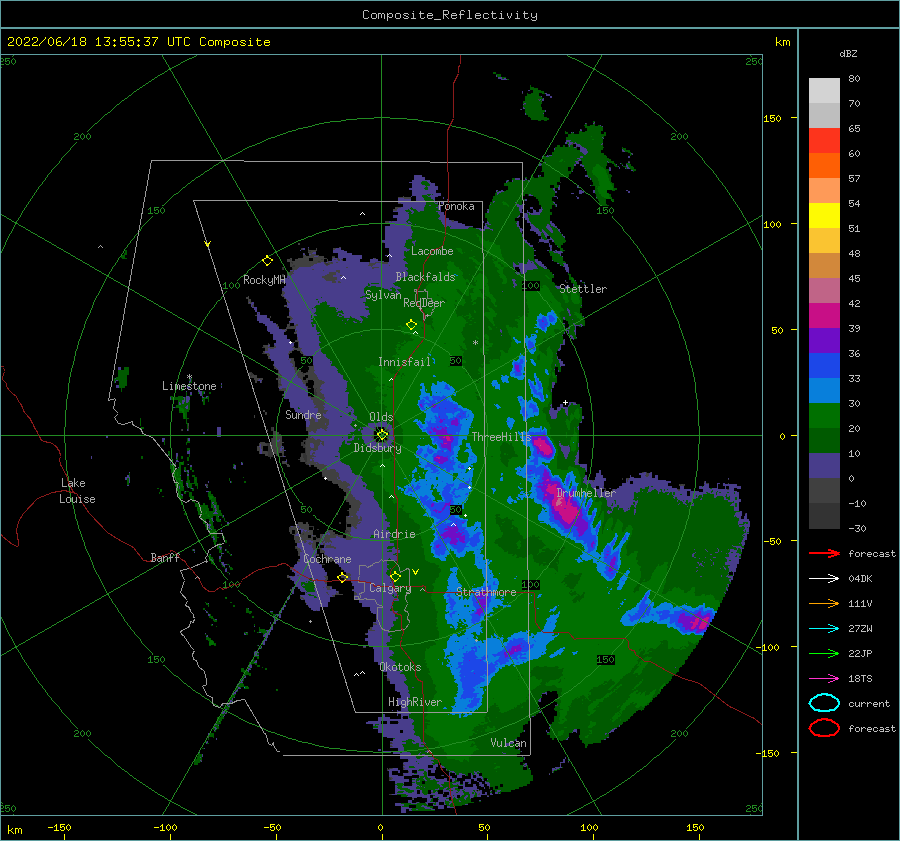
Task: Click the 2022/06/18 UTC timestamp
Action: 138,42
